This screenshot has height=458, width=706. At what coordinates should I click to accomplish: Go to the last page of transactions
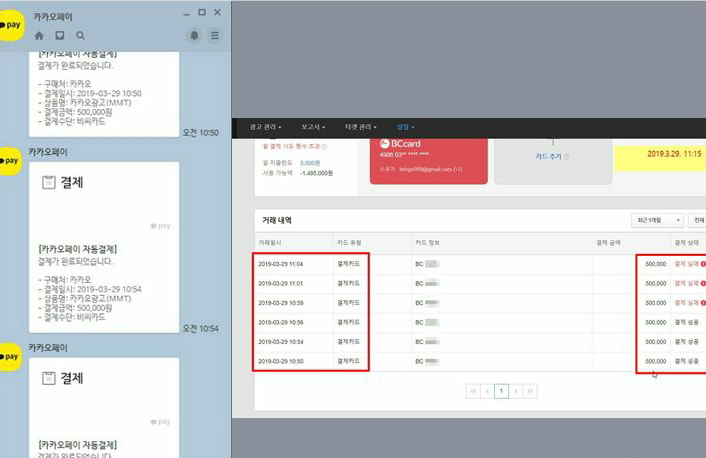click(530, 391)
